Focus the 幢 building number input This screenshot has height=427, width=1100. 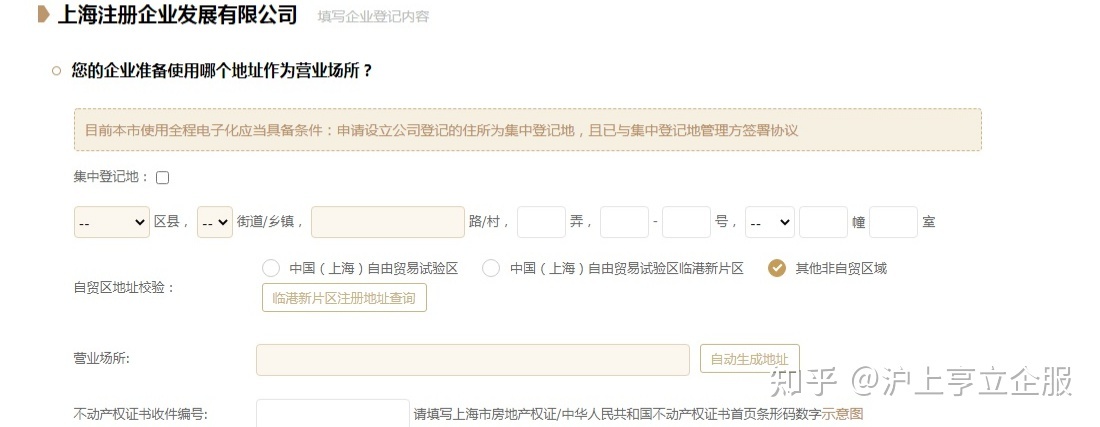(823, 222)
